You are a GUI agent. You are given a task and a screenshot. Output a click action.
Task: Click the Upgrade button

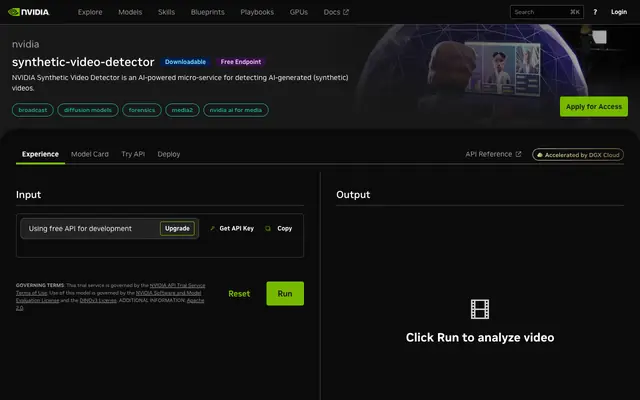point(177,229)
